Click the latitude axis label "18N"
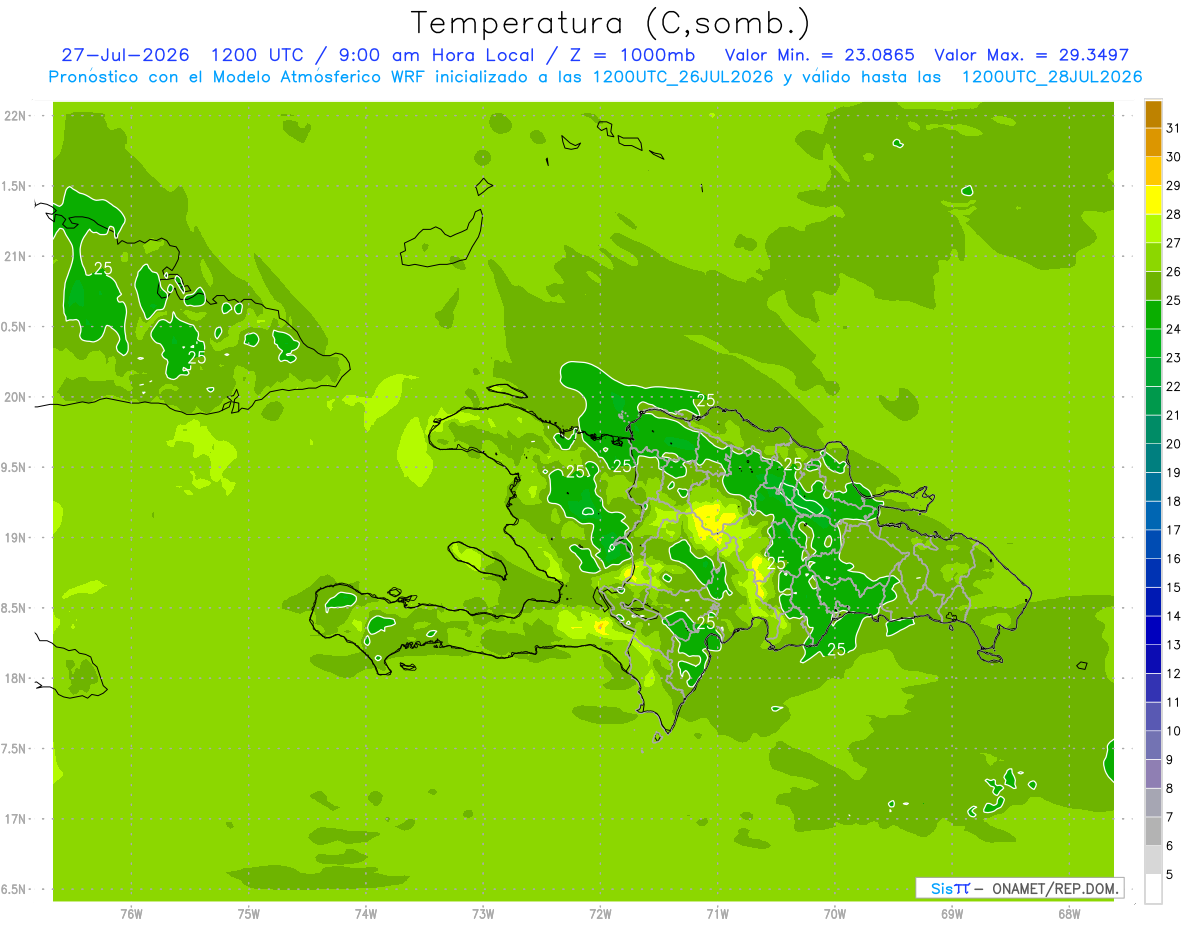 coord(15,678)
